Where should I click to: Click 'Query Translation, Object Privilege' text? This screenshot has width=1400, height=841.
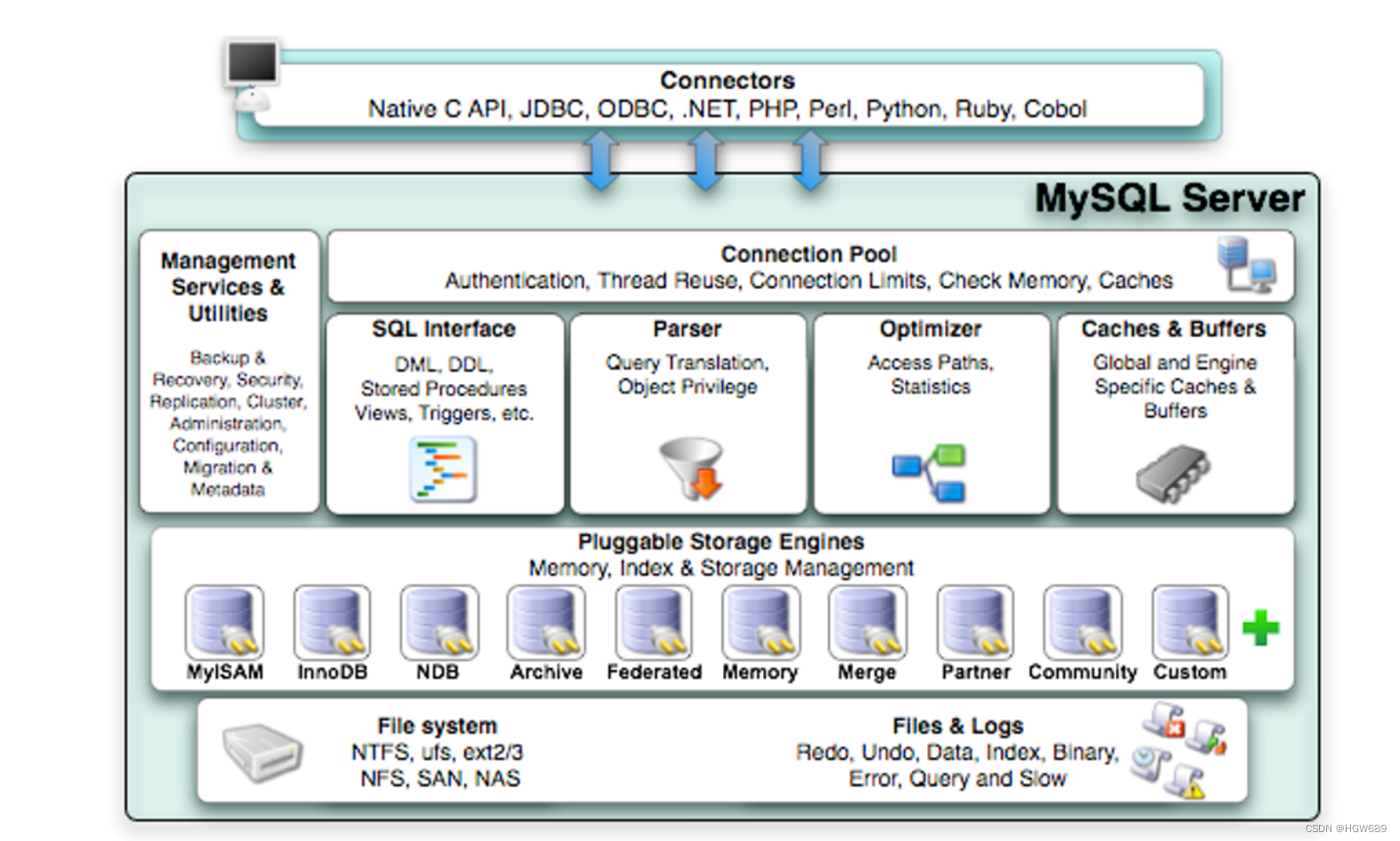[x=687, y=375]
